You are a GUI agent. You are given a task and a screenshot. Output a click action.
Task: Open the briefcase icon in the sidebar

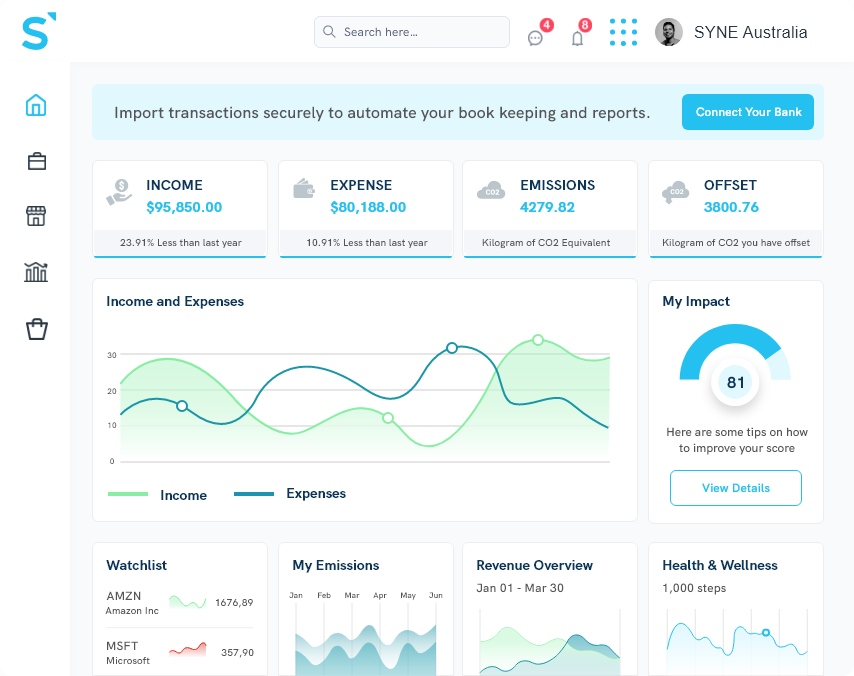pyautogui.click(x=37, y=161)
